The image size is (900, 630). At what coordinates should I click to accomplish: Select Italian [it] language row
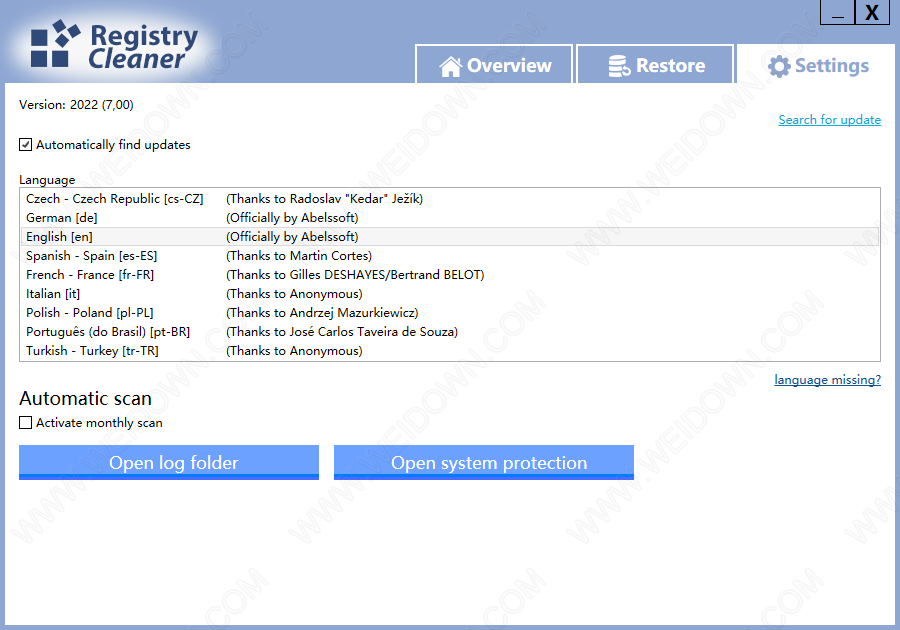click(x=449, y=293)
